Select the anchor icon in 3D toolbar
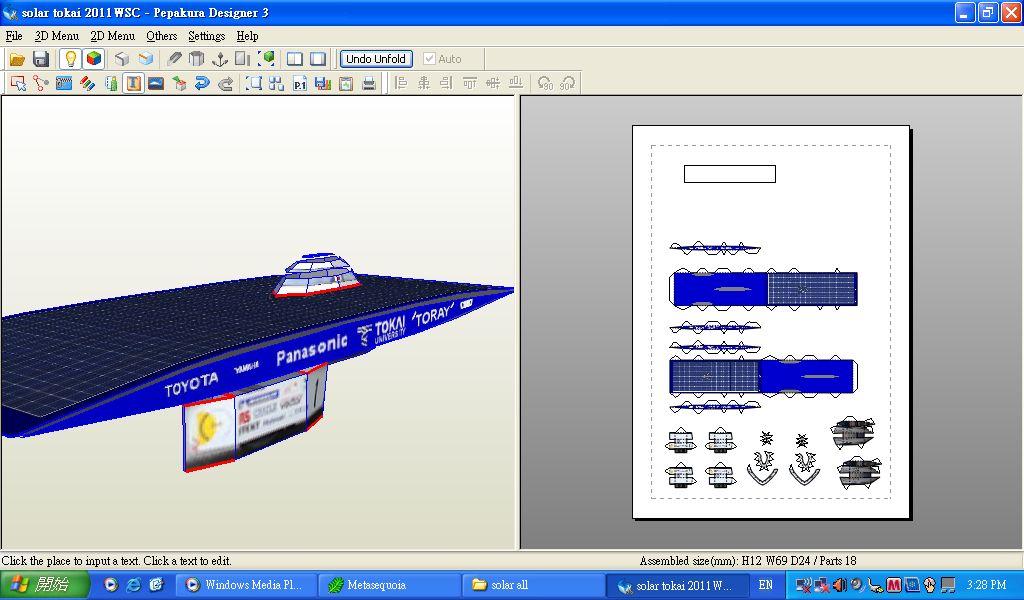 point(219,59)
